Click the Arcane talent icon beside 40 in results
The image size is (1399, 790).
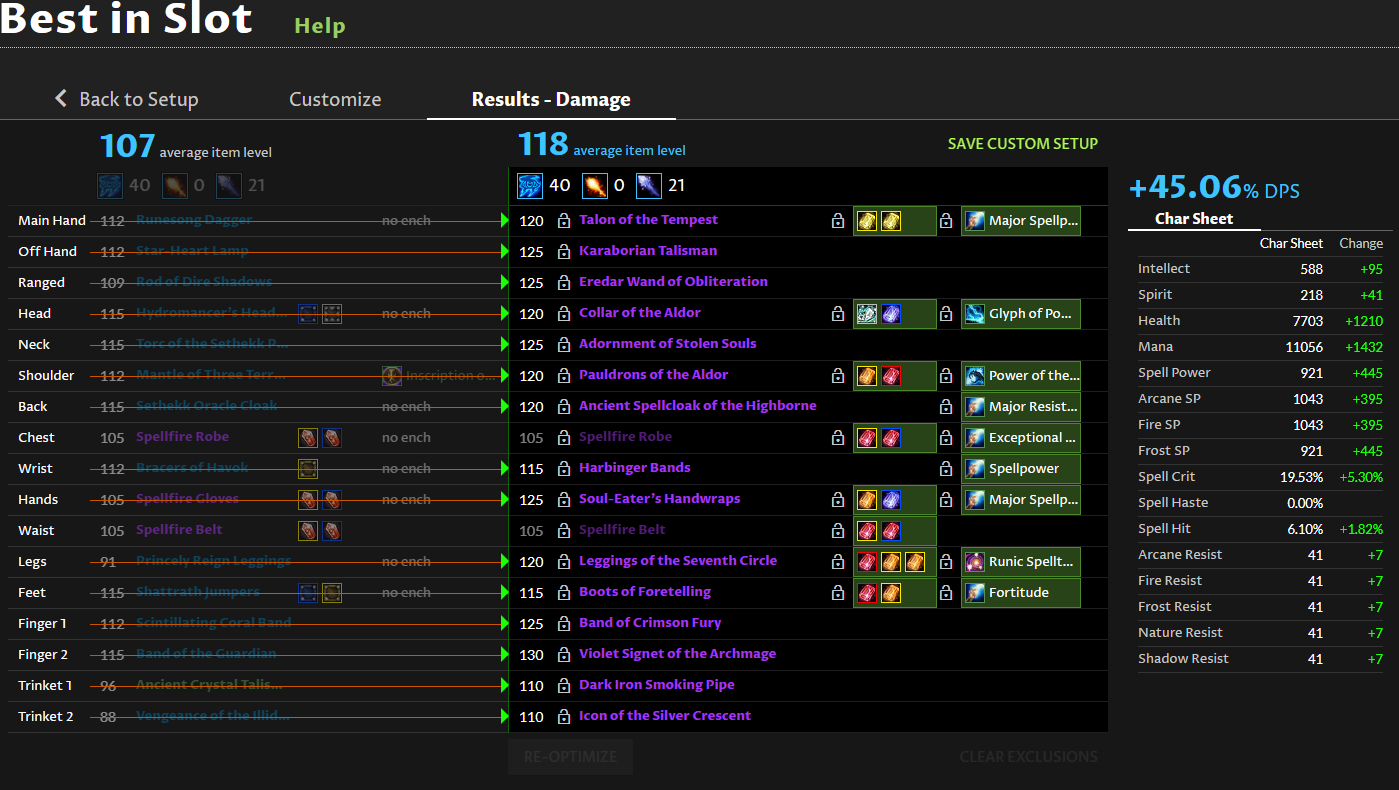tap(530, 186)
